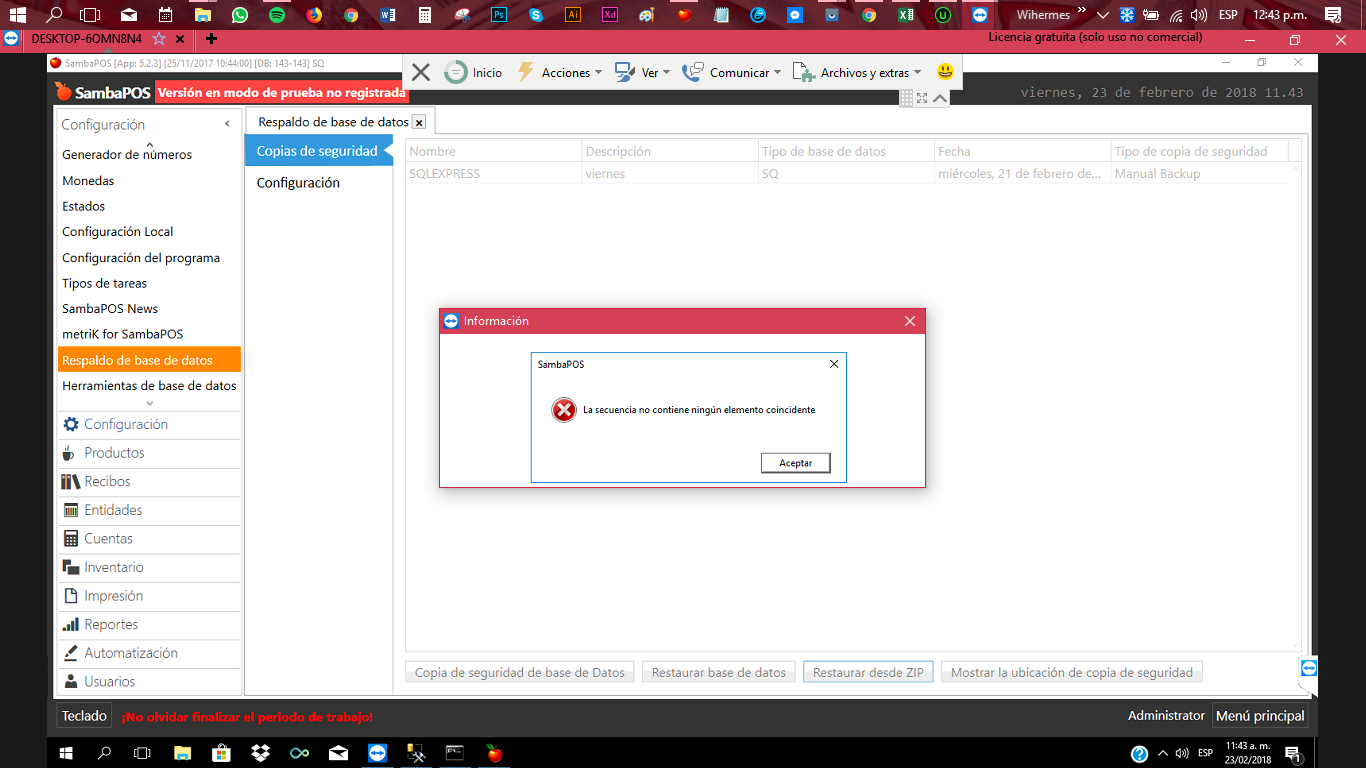1366x768 pixels.
Task: Select Estados in the sidebar
Action: click(83, 206)
